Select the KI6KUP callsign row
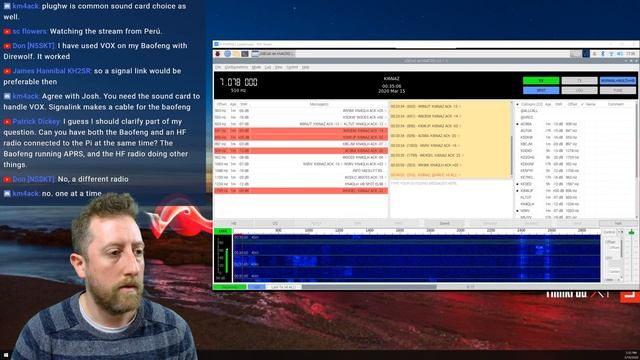Image resolution: width=640 pixels, height=360 pixels. click(575, 191)
